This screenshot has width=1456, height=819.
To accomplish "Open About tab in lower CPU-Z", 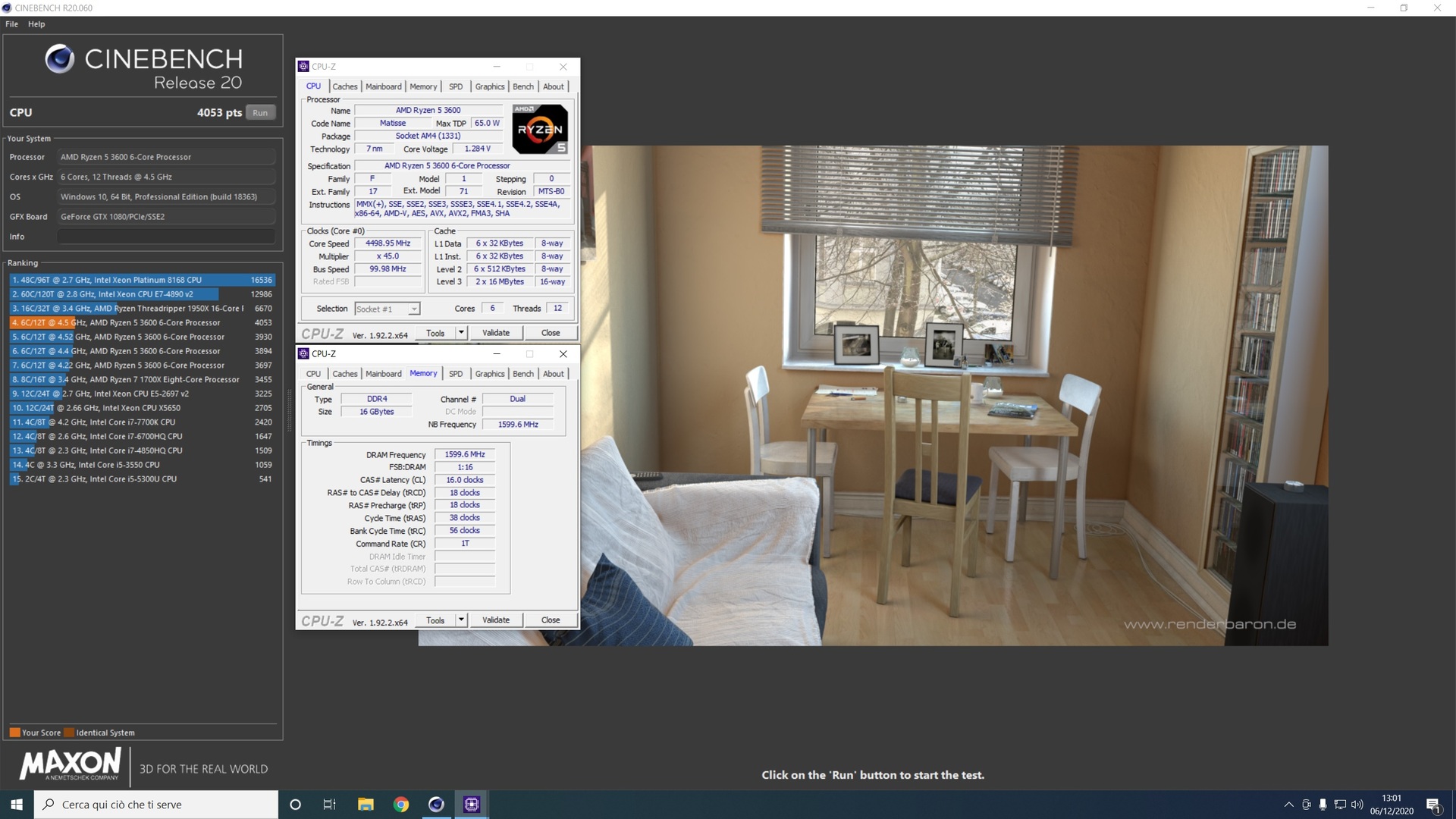I will (x=554, y=374).
